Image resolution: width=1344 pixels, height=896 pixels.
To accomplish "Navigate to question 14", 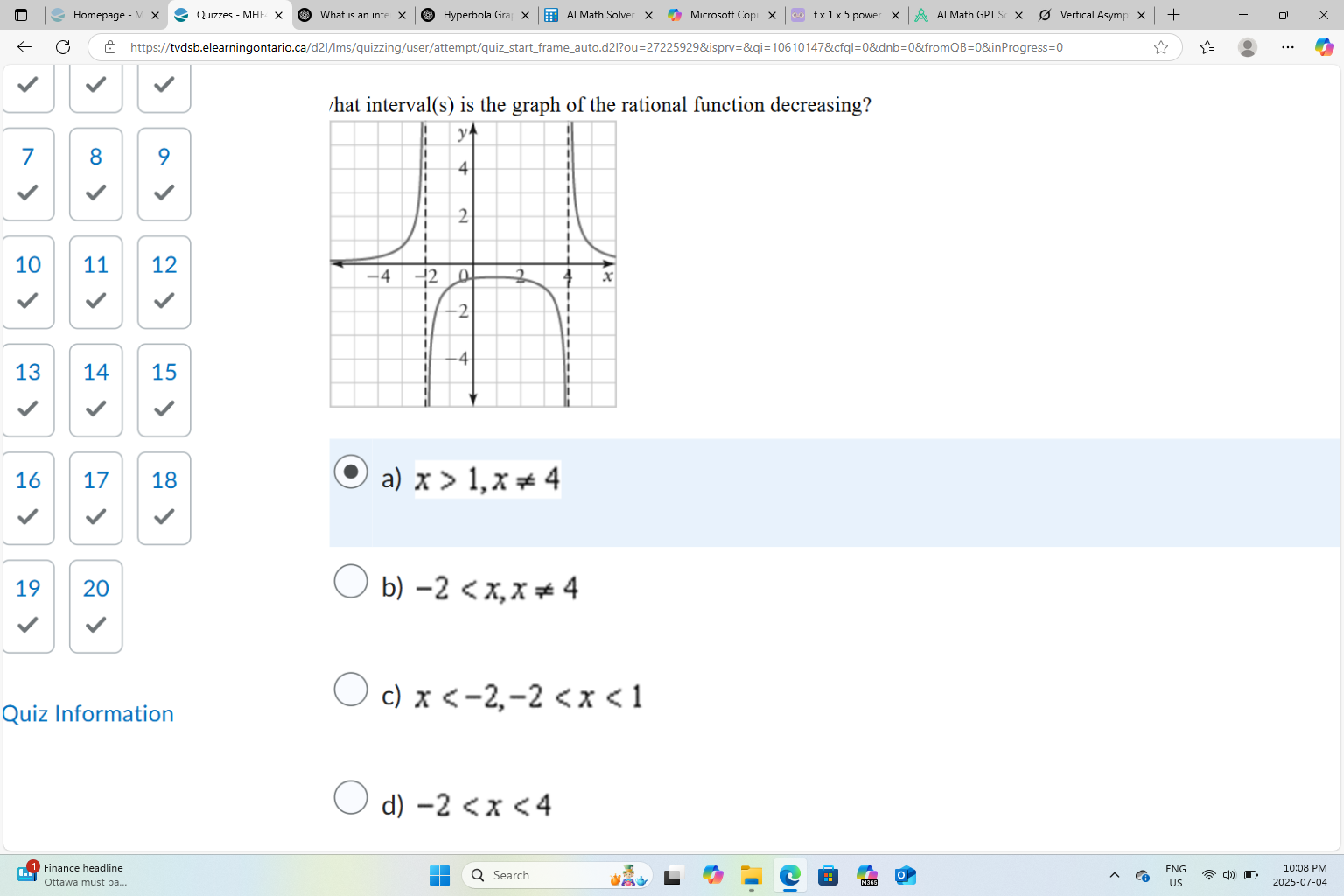I will [95, 390].
